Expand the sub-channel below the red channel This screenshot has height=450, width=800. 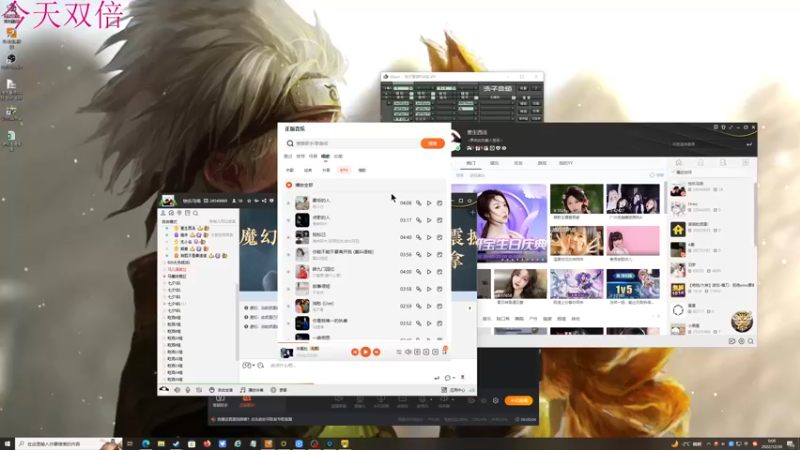click(165, 276)
